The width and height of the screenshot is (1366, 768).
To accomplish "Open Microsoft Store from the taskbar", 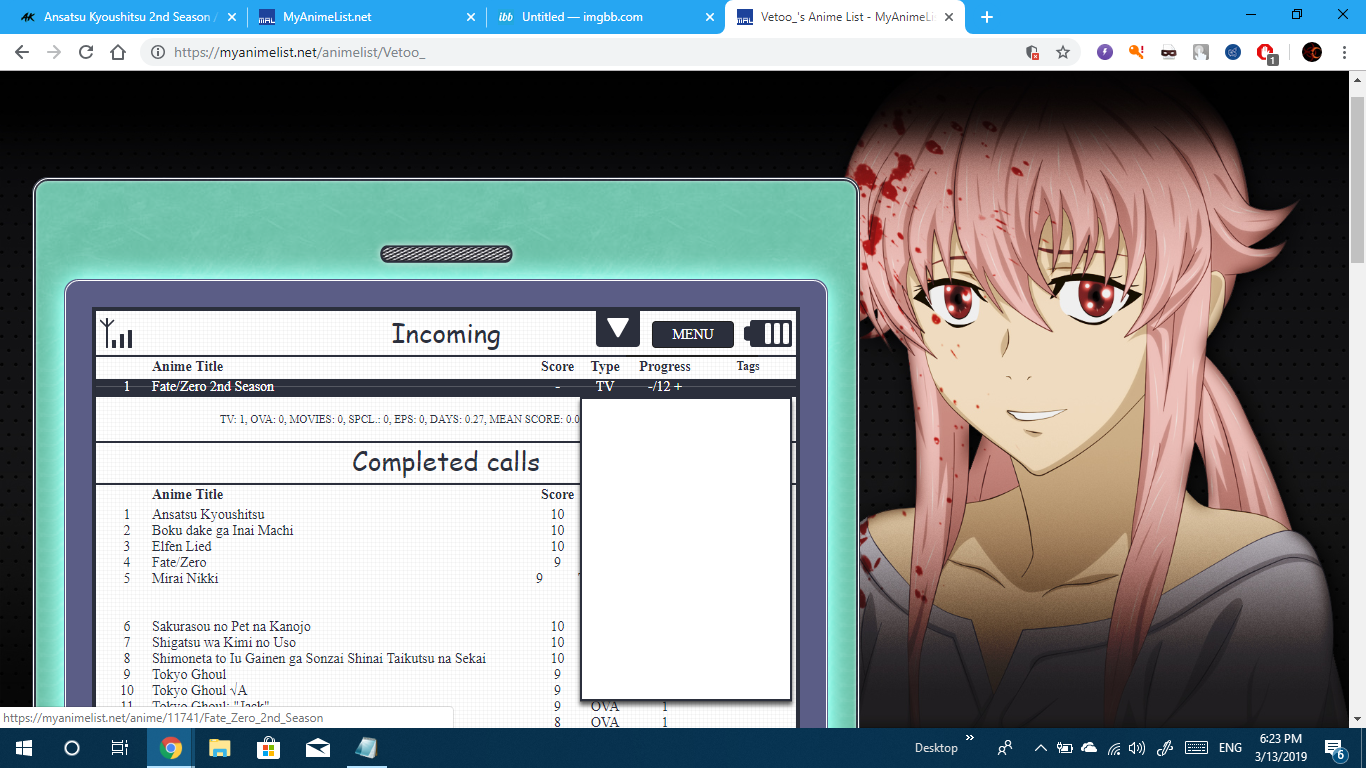I will (268, 748).
